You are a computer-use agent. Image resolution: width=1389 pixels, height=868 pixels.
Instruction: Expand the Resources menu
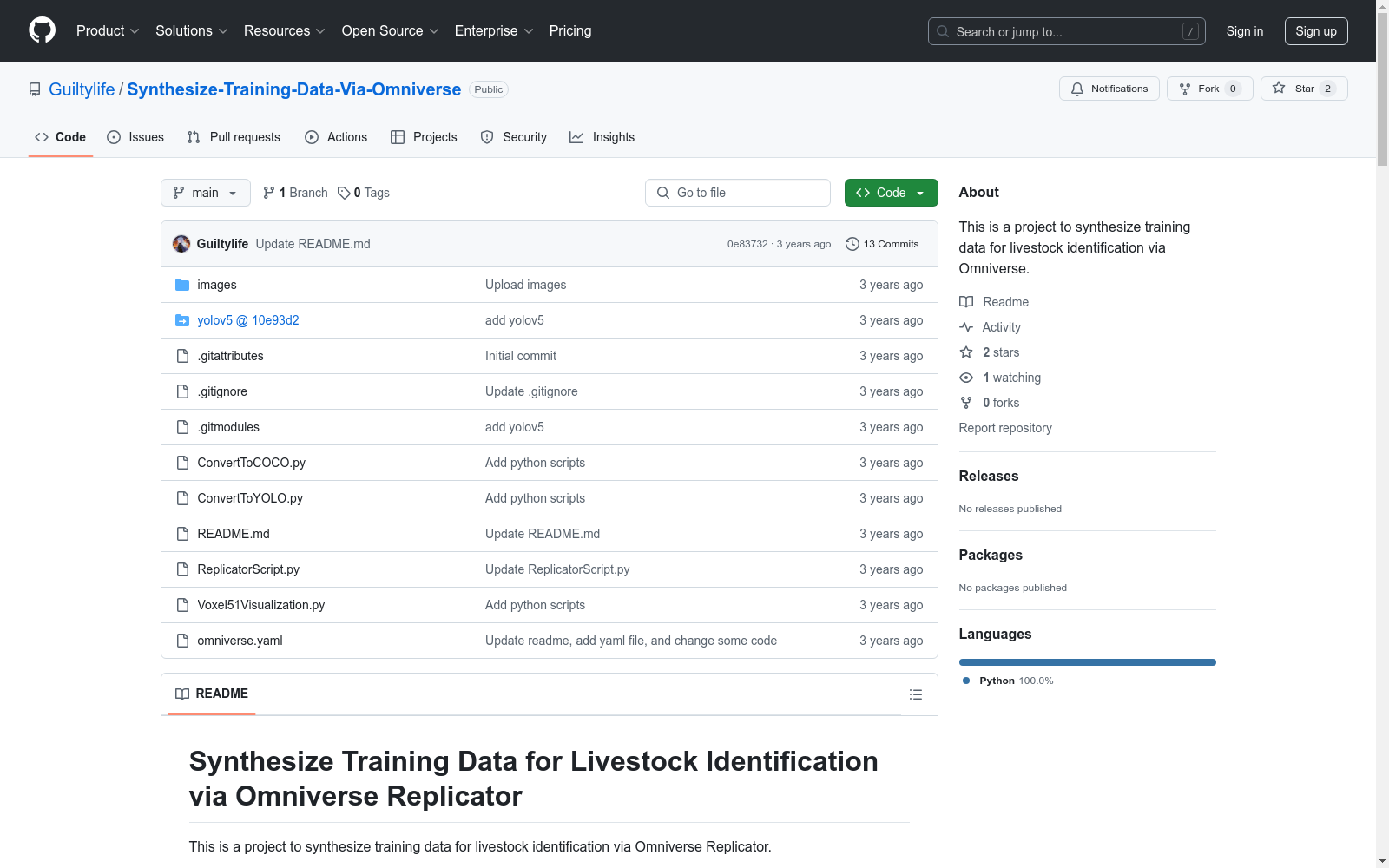[285, 31]
